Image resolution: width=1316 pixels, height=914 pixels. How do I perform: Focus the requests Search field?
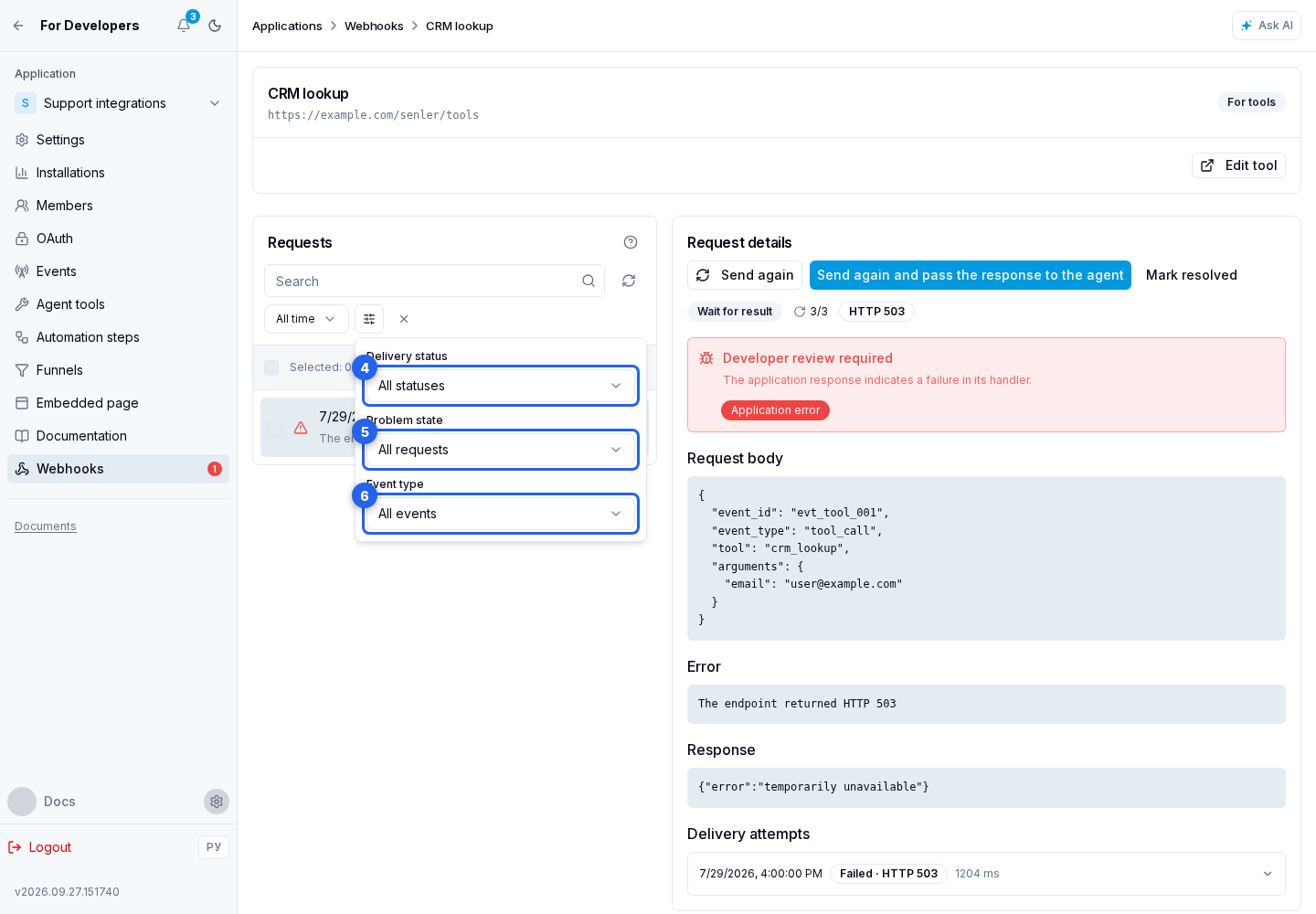click(x=434, y=281)
